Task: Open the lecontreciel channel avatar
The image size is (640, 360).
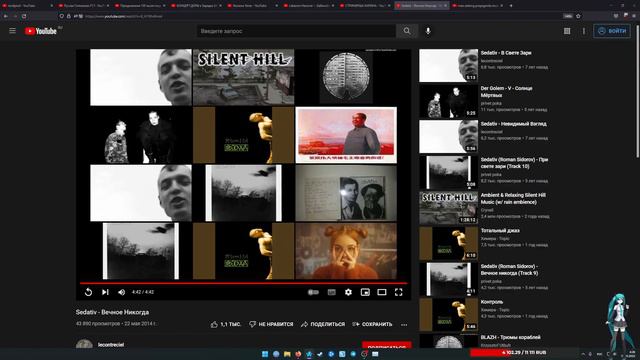Action: [x=84, y=344]
